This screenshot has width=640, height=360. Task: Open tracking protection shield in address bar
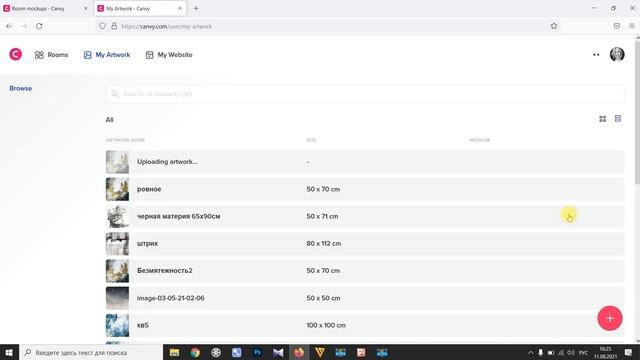[x=102, y=26]
